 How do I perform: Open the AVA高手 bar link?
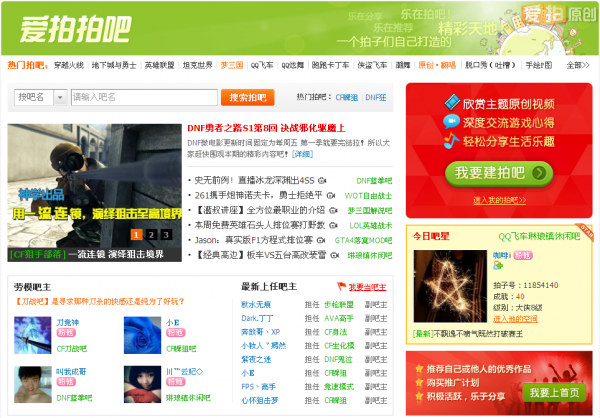point(339,318)
